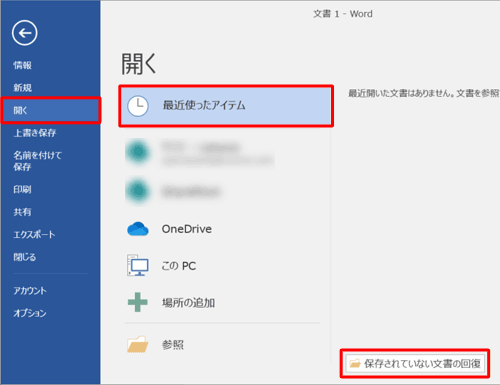Click 保存されていない文書の回復 button
The image size is (500, 385).
tap(415, 363)
